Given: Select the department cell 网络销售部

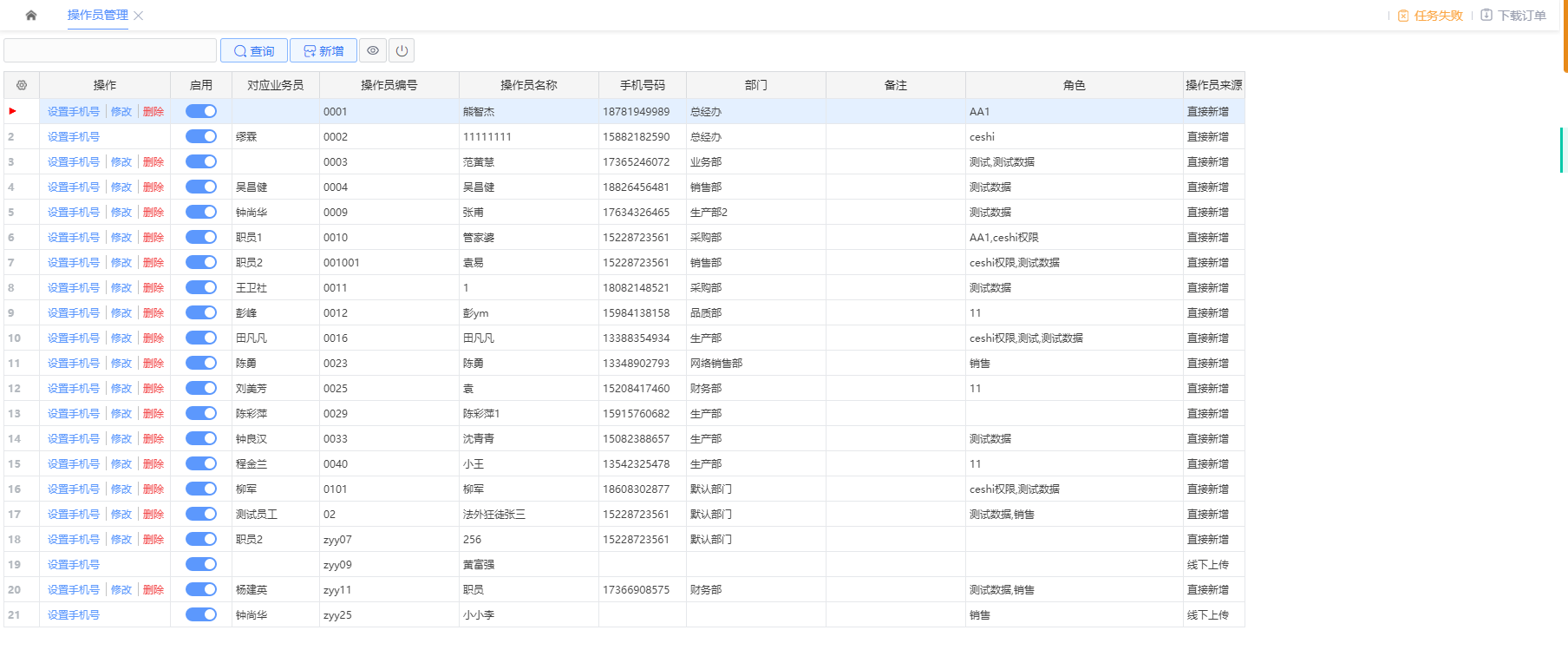Looking at the screenshot, I should click(756, 363).
